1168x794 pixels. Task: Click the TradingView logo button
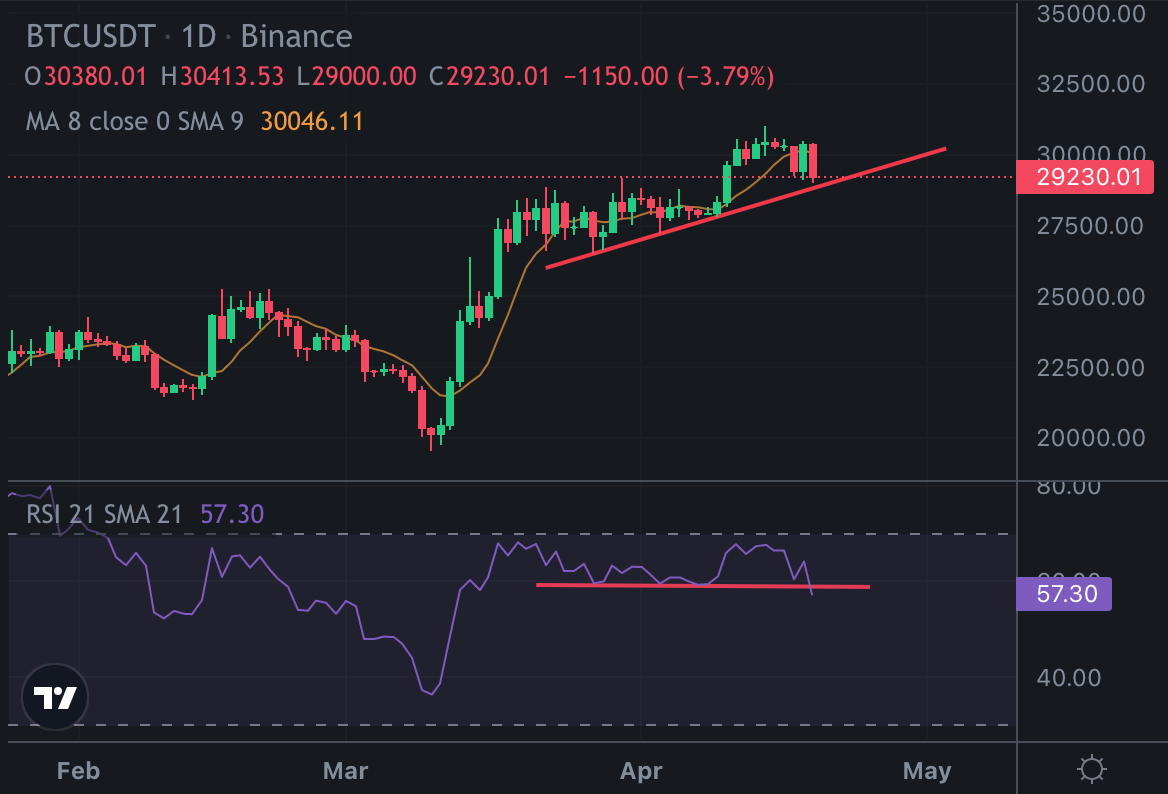tap(55, 697)
